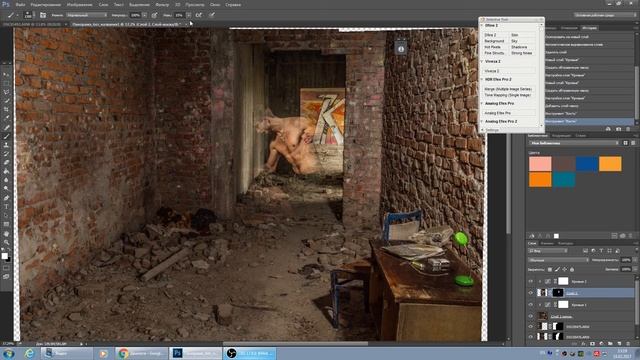Toggle visibility of bottom visible layer

(x=531, y=336)
